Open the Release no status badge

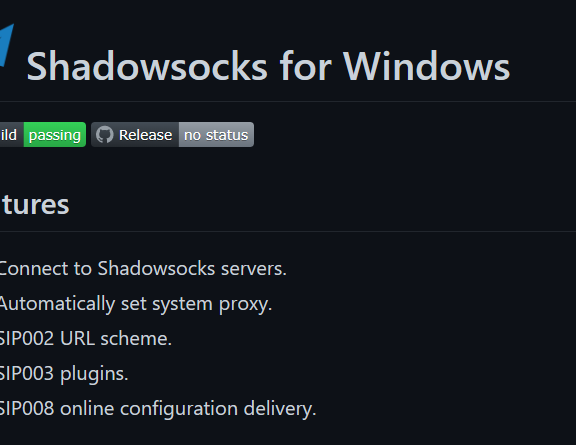click(x=172, y=135)
